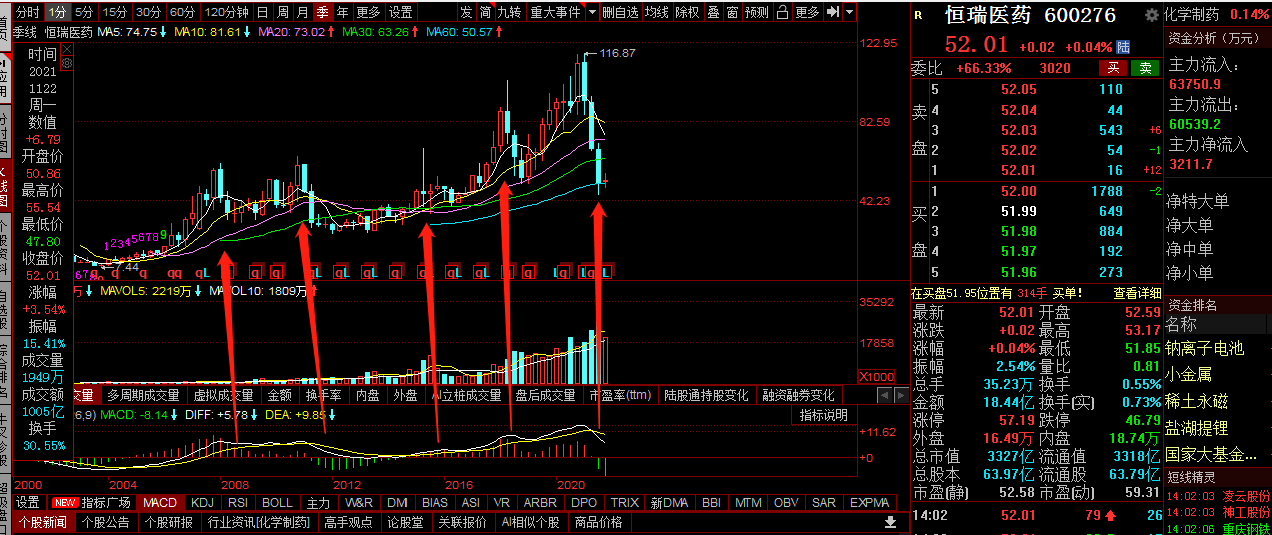Click the red 买 buy button
This screenshot has width=1272, height=535.
pyautogui.click(x=1112, y=68)
